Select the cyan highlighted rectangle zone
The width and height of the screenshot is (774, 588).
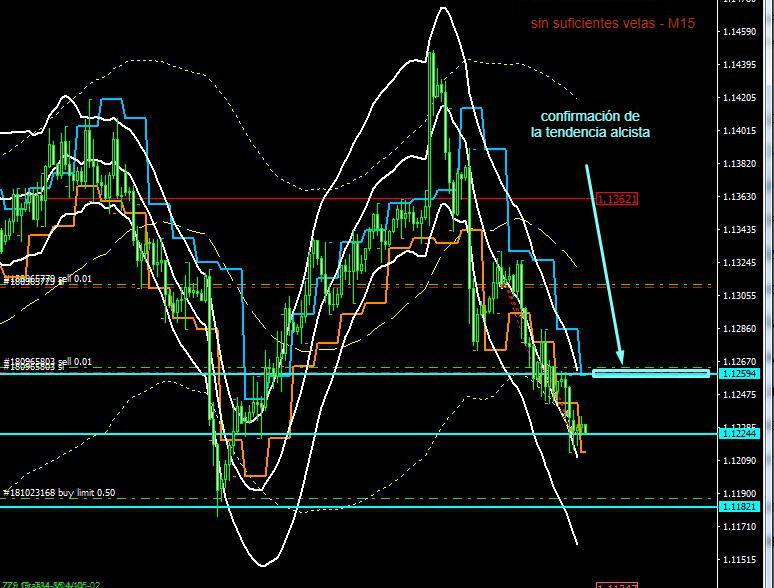click(x=651, y=374)
